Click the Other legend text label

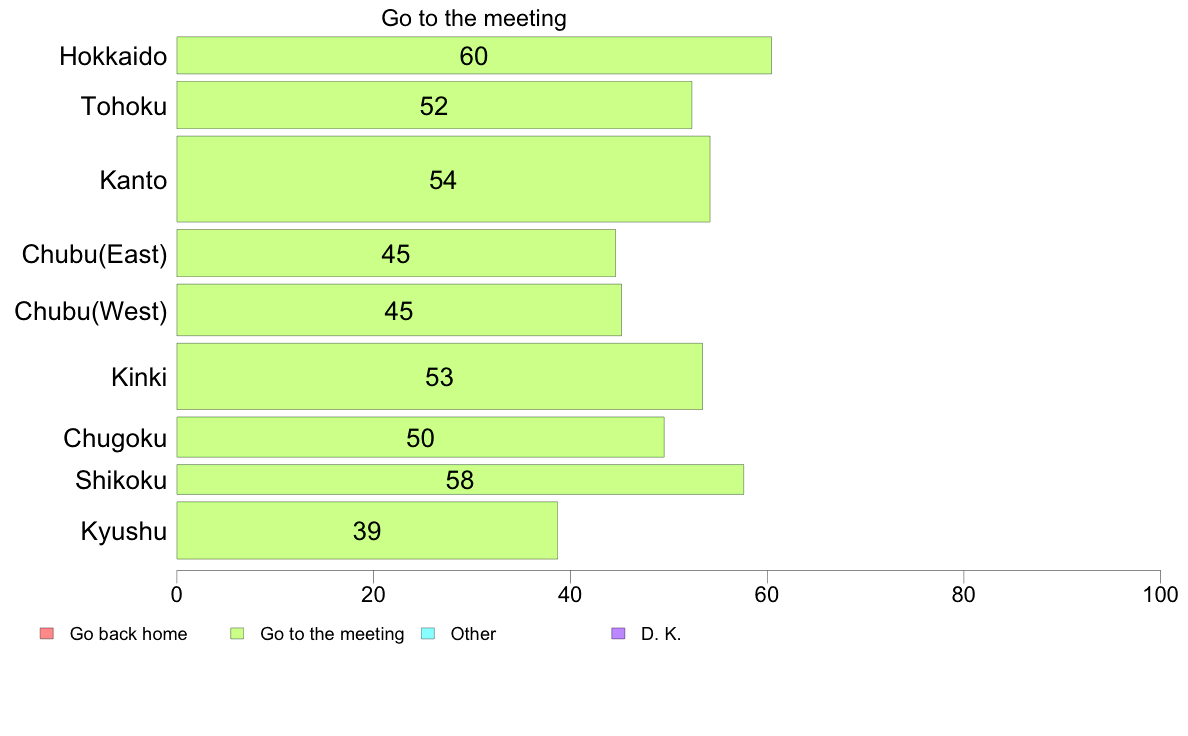pyautogui.click(x=473, y=634)
